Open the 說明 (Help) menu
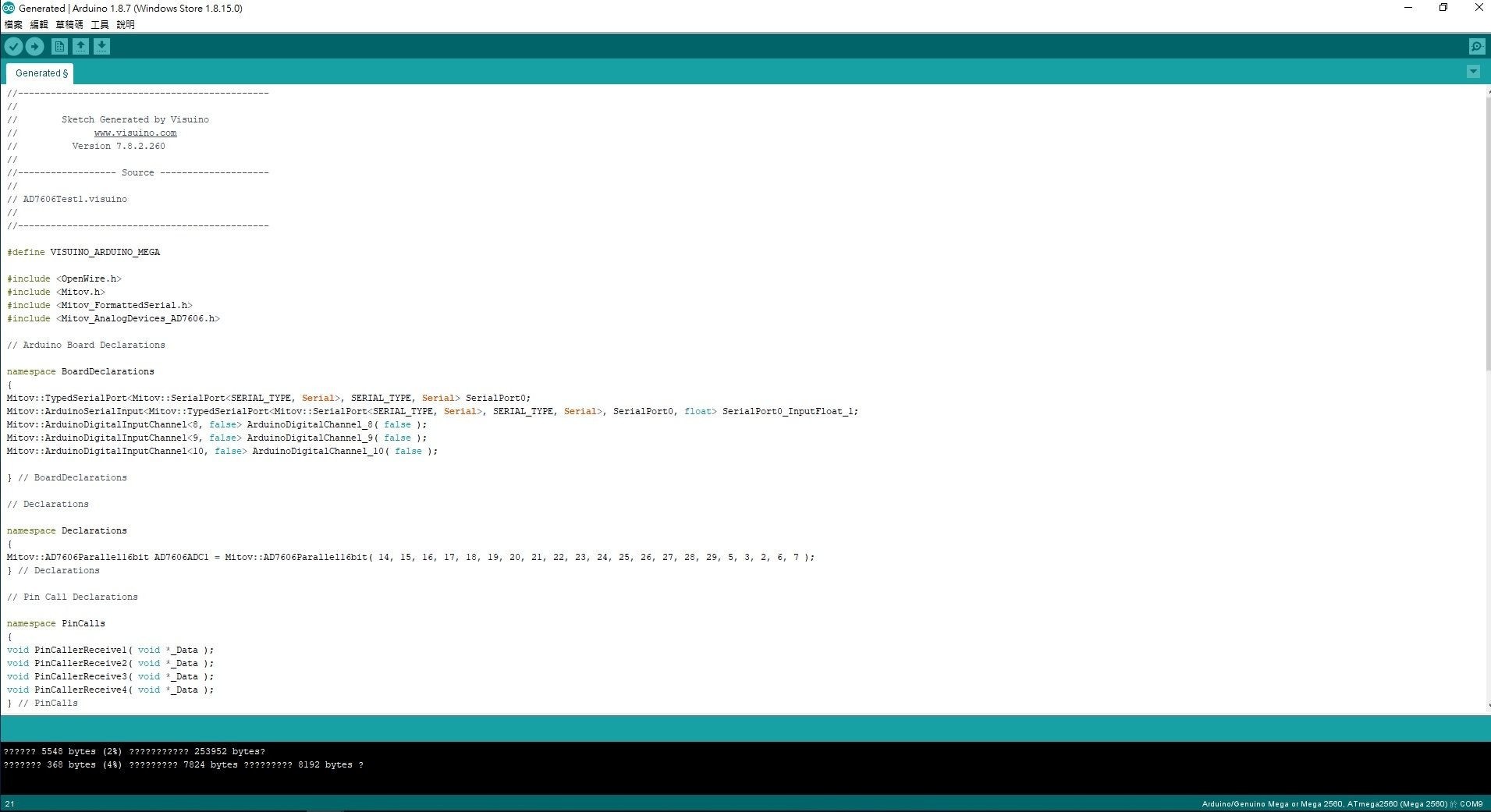Image resolution: width=1491 pixels, height=812 pixels. click(x=126, y=24)
